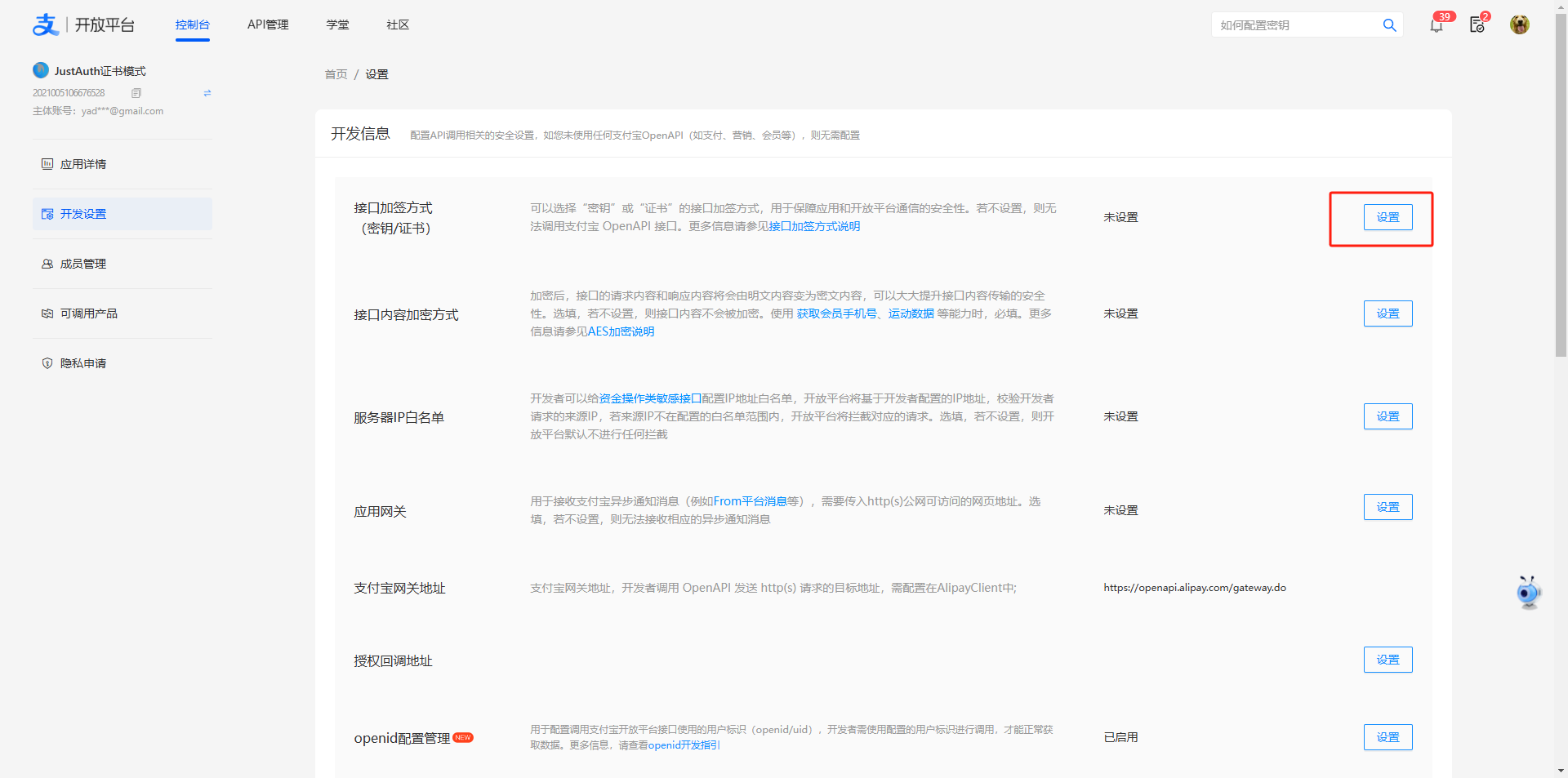Click the 可调用产品 sidebar icon
The image size is (1568, 778).
tap(47, 313)
